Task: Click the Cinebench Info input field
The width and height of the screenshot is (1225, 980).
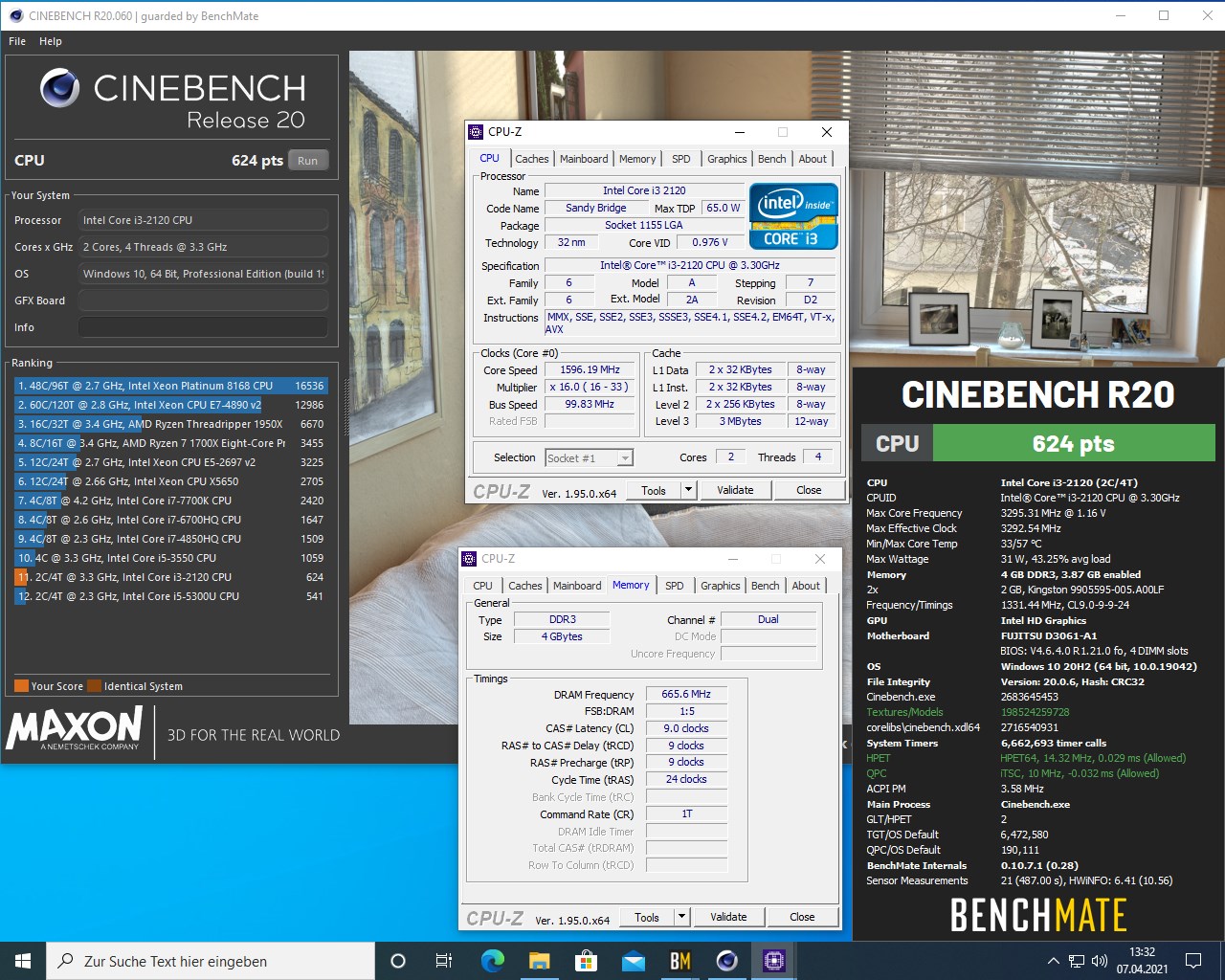Action: click(203, 327)
